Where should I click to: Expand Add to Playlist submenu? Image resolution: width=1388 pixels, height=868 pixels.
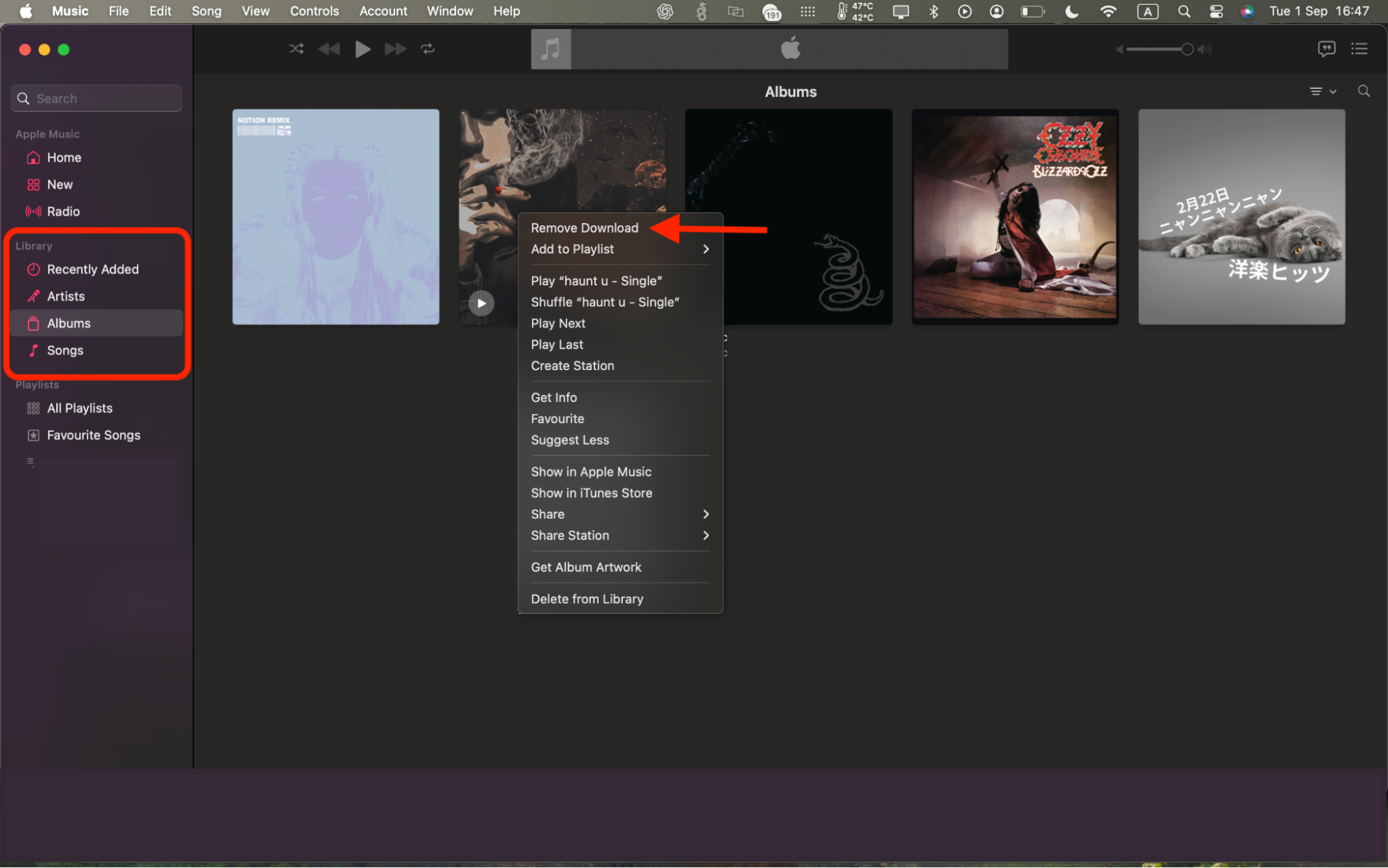[620, 249]
